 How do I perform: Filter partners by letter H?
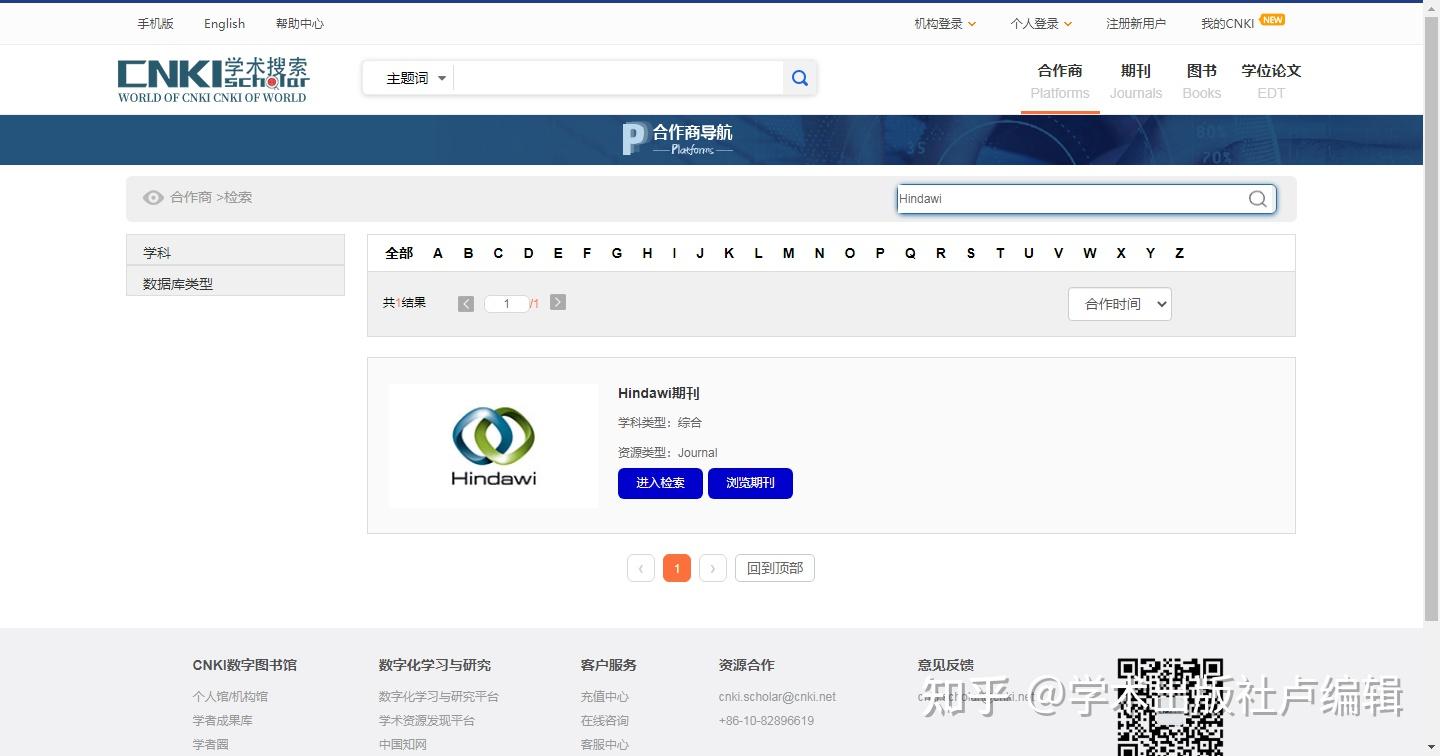point(647,253)
